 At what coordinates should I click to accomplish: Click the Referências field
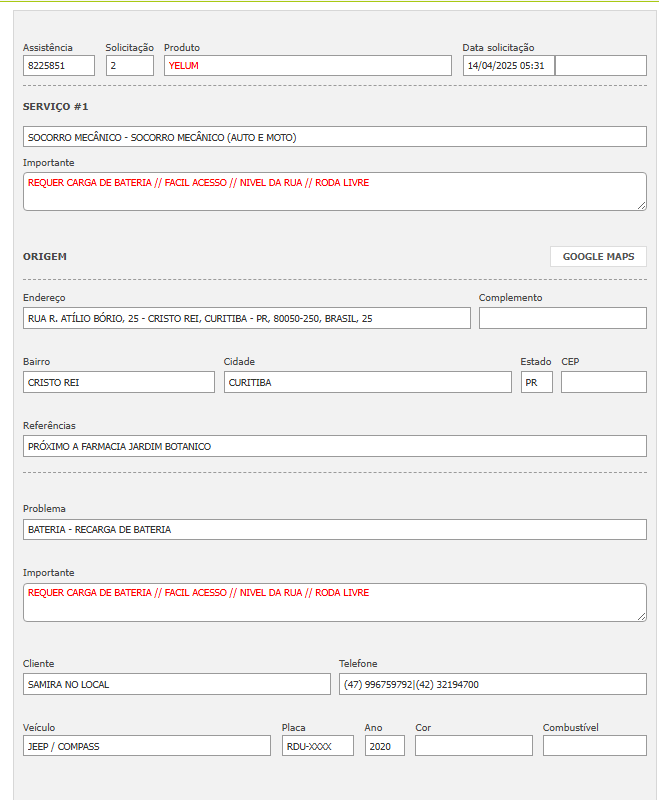(x=334, y=446)
